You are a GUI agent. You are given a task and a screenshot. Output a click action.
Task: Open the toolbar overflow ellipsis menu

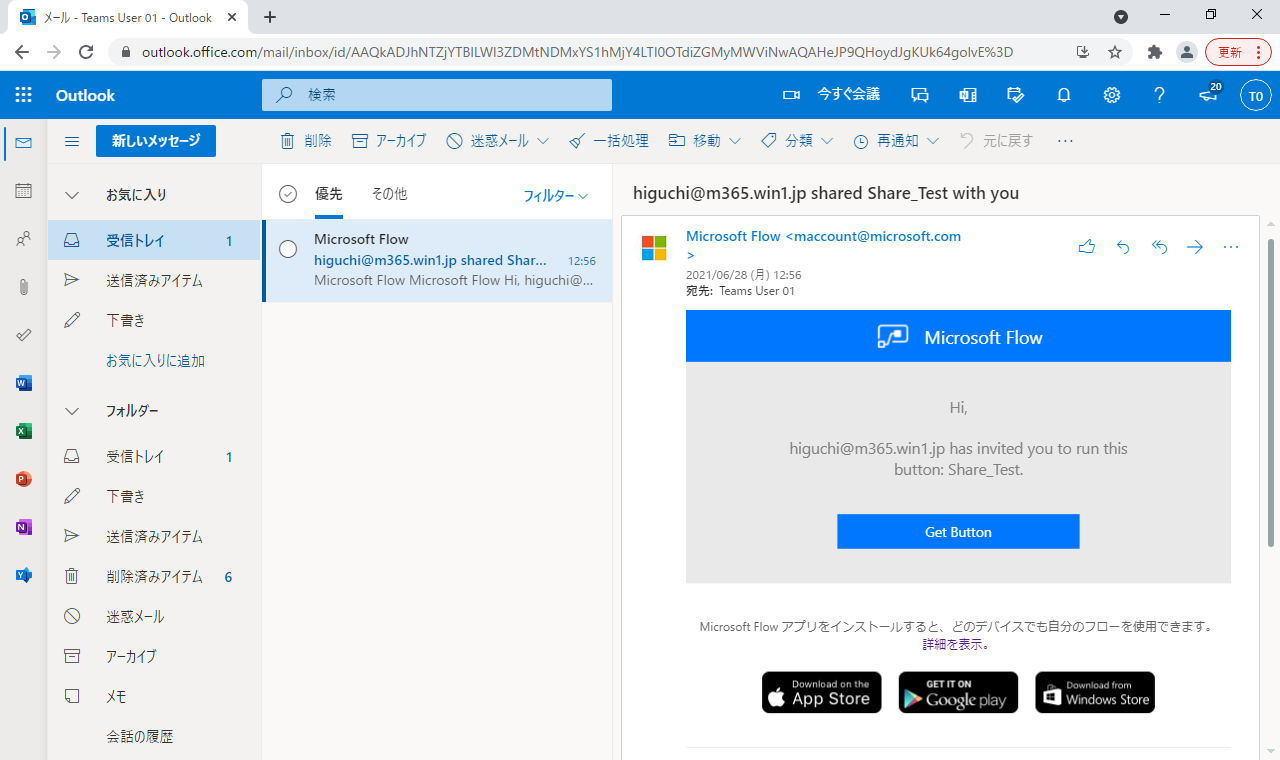click(x=1065, y=141)
